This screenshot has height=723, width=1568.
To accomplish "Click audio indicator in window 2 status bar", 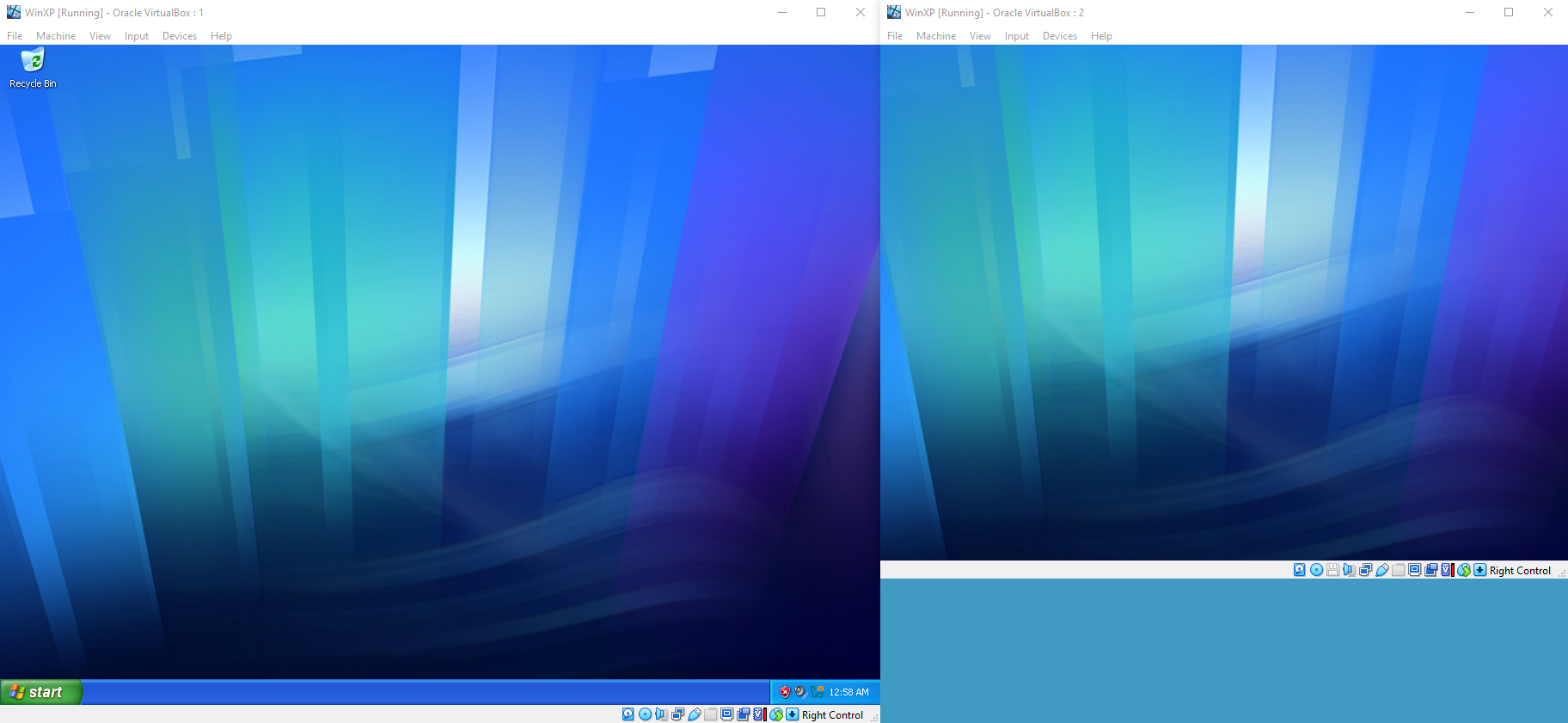I will coord(1350,570).
